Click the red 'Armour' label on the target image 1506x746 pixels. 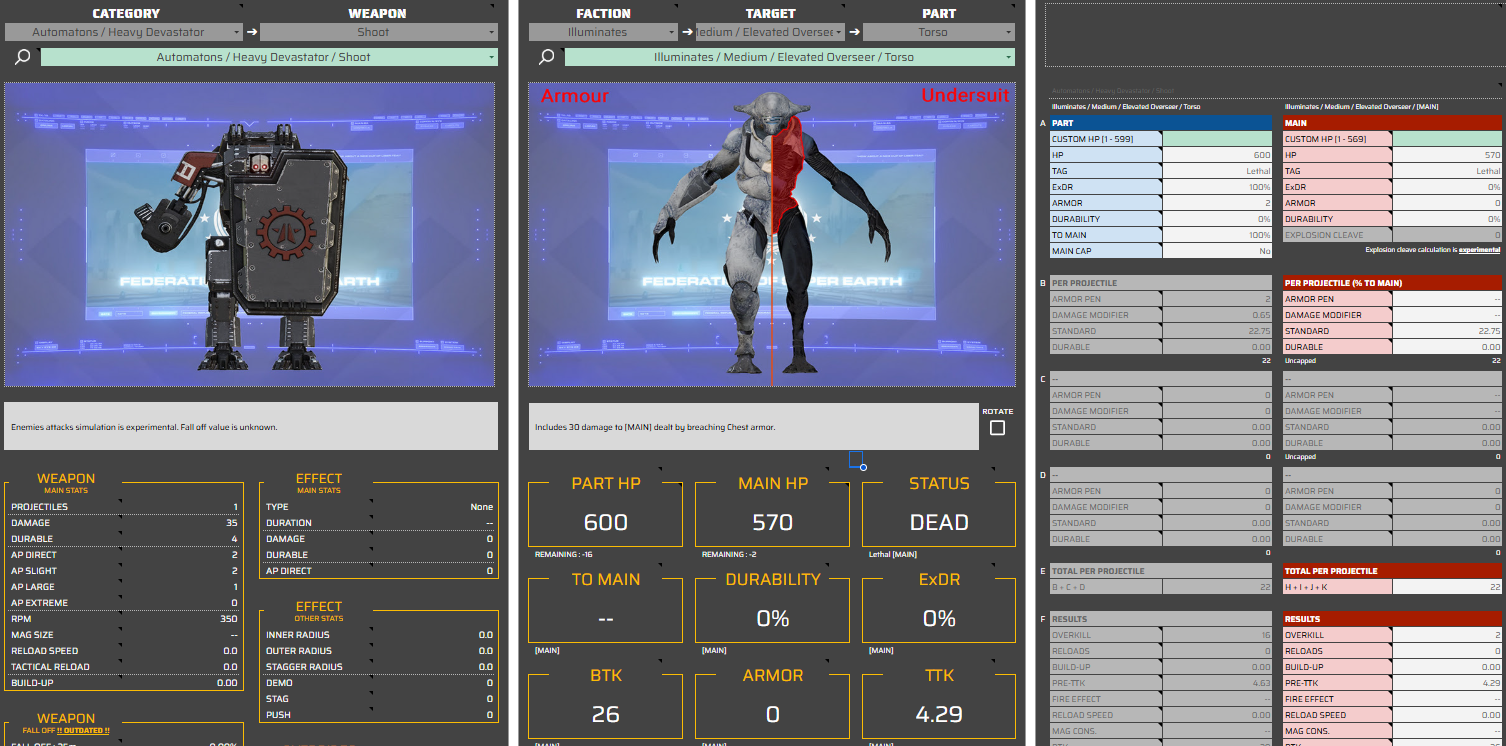tap(575, 96)
